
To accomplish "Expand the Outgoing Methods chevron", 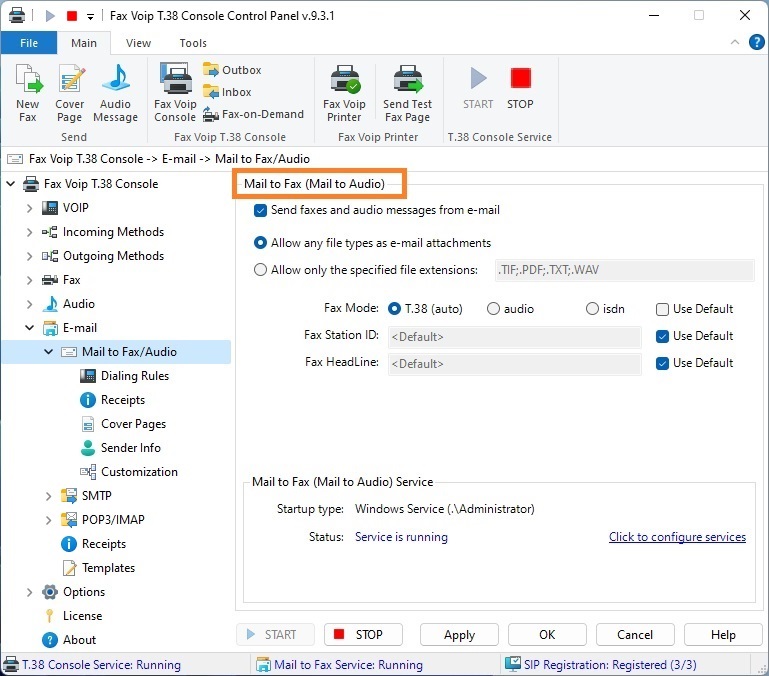I will click(29, 256).
